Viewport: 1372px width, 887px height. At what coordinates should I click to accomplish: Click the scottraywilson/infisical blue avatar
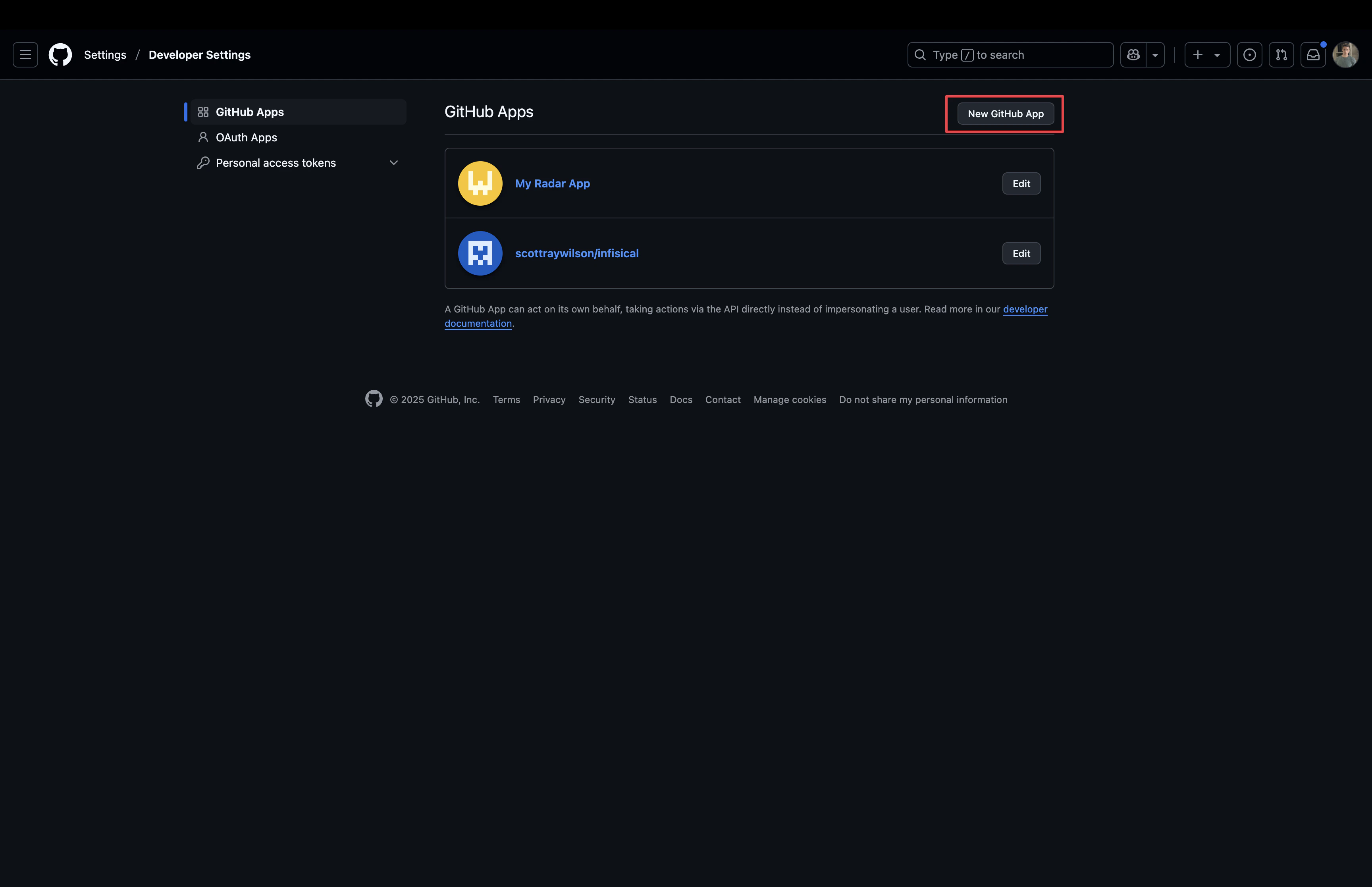pos(480,253)
